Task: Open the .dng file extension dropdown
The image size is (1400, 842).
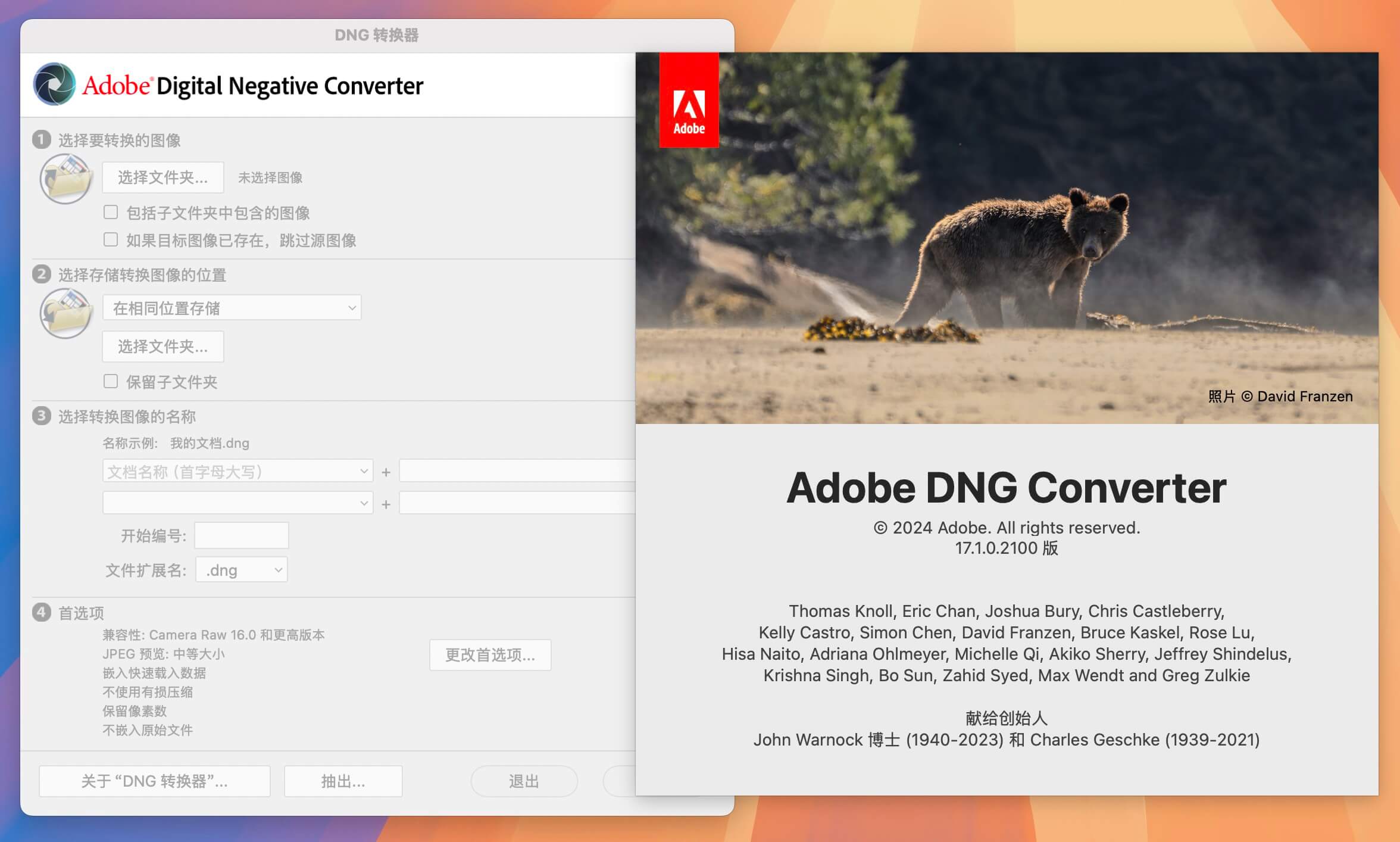Action: pos(242,570)
